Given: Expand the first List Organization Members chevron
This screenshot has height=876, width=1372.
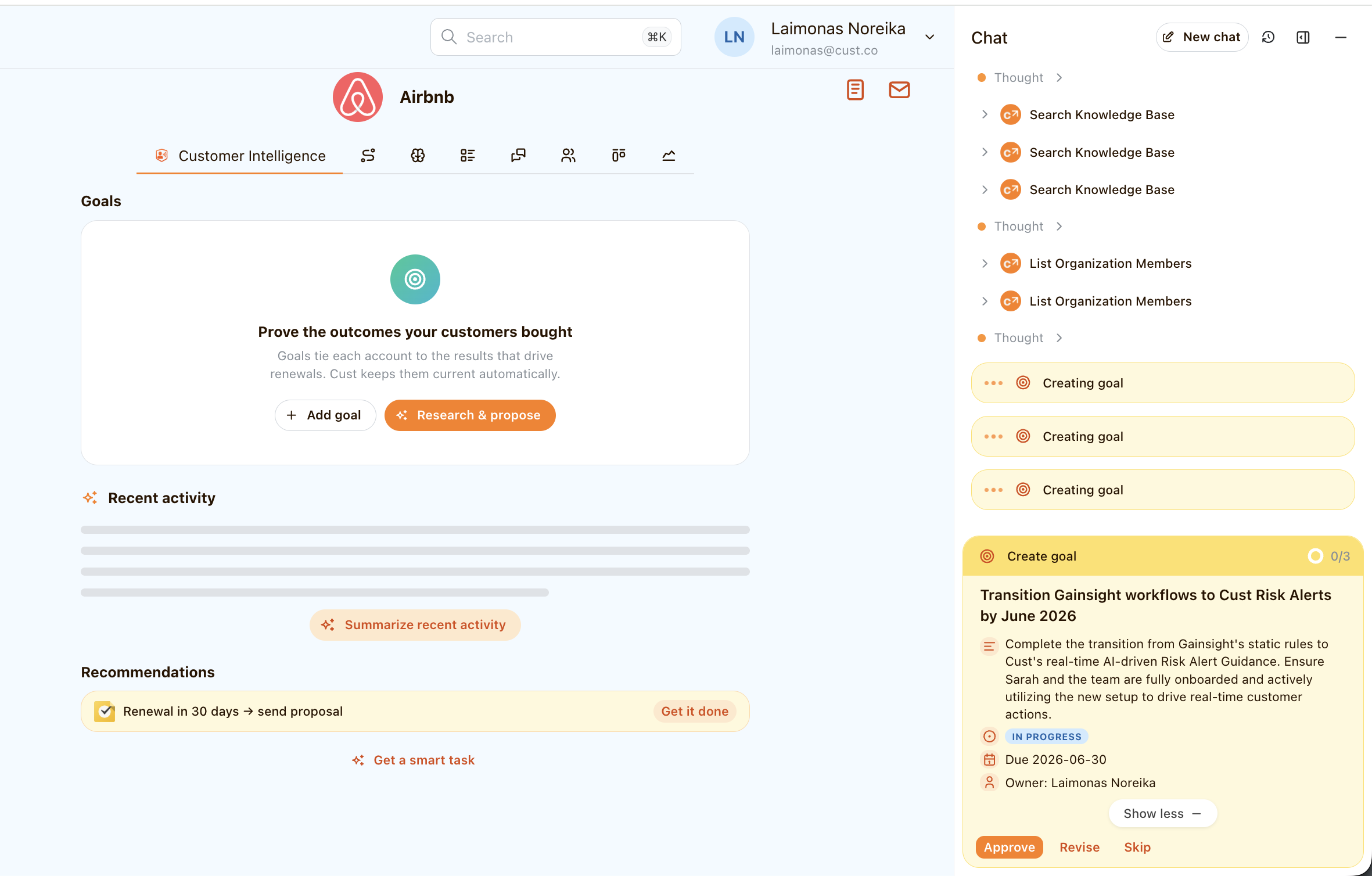Looking at the screenshot, I should (x=985, y=264).
